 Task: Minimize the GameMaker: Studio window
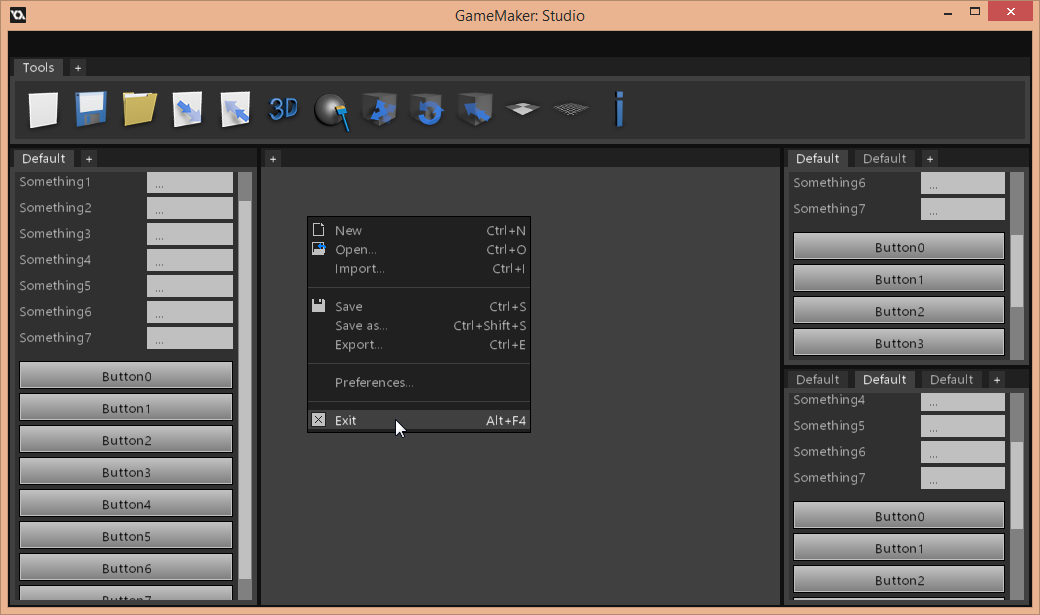point(948,11)
